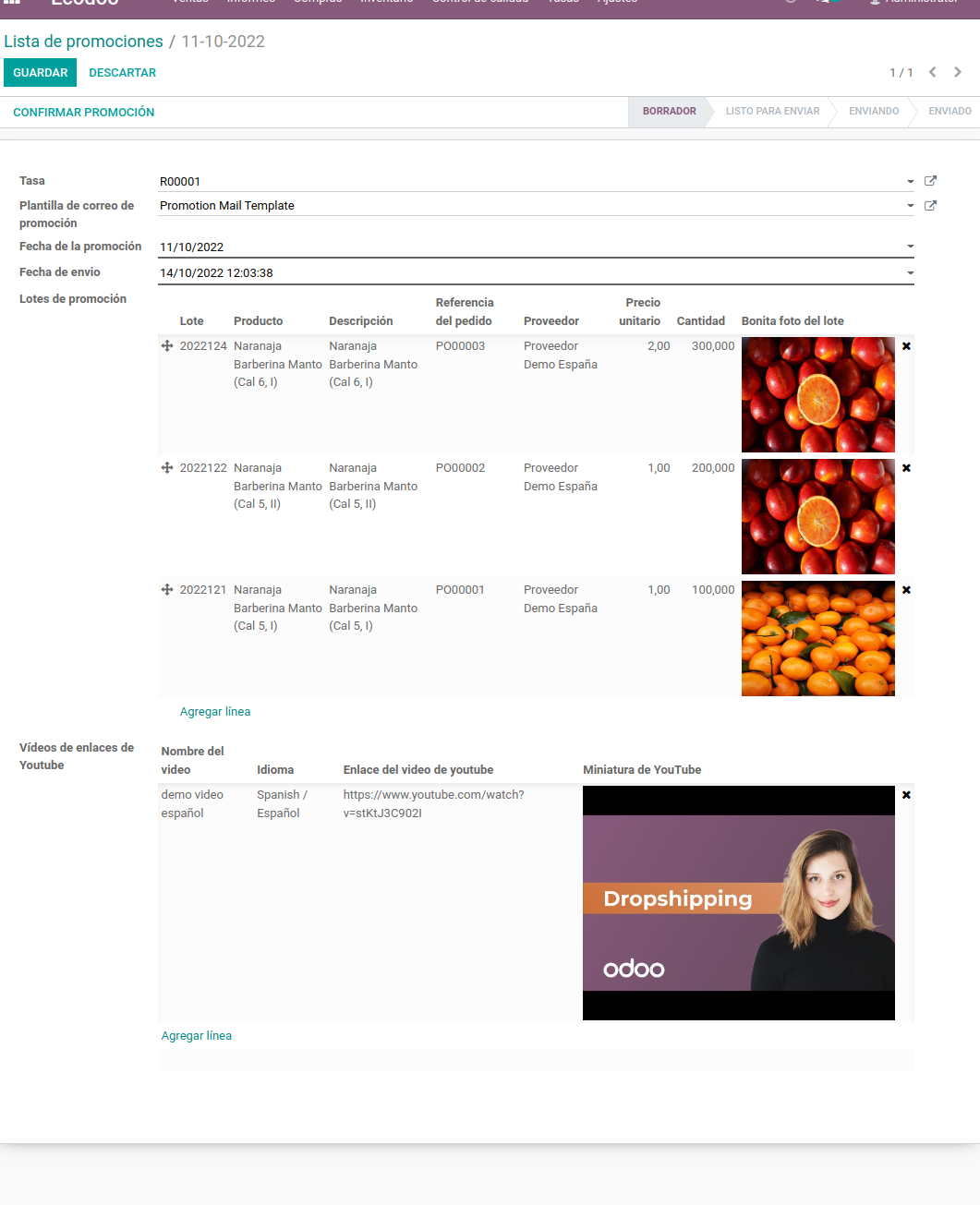Click the Spanish / Español language cell

tap(282, 804)
